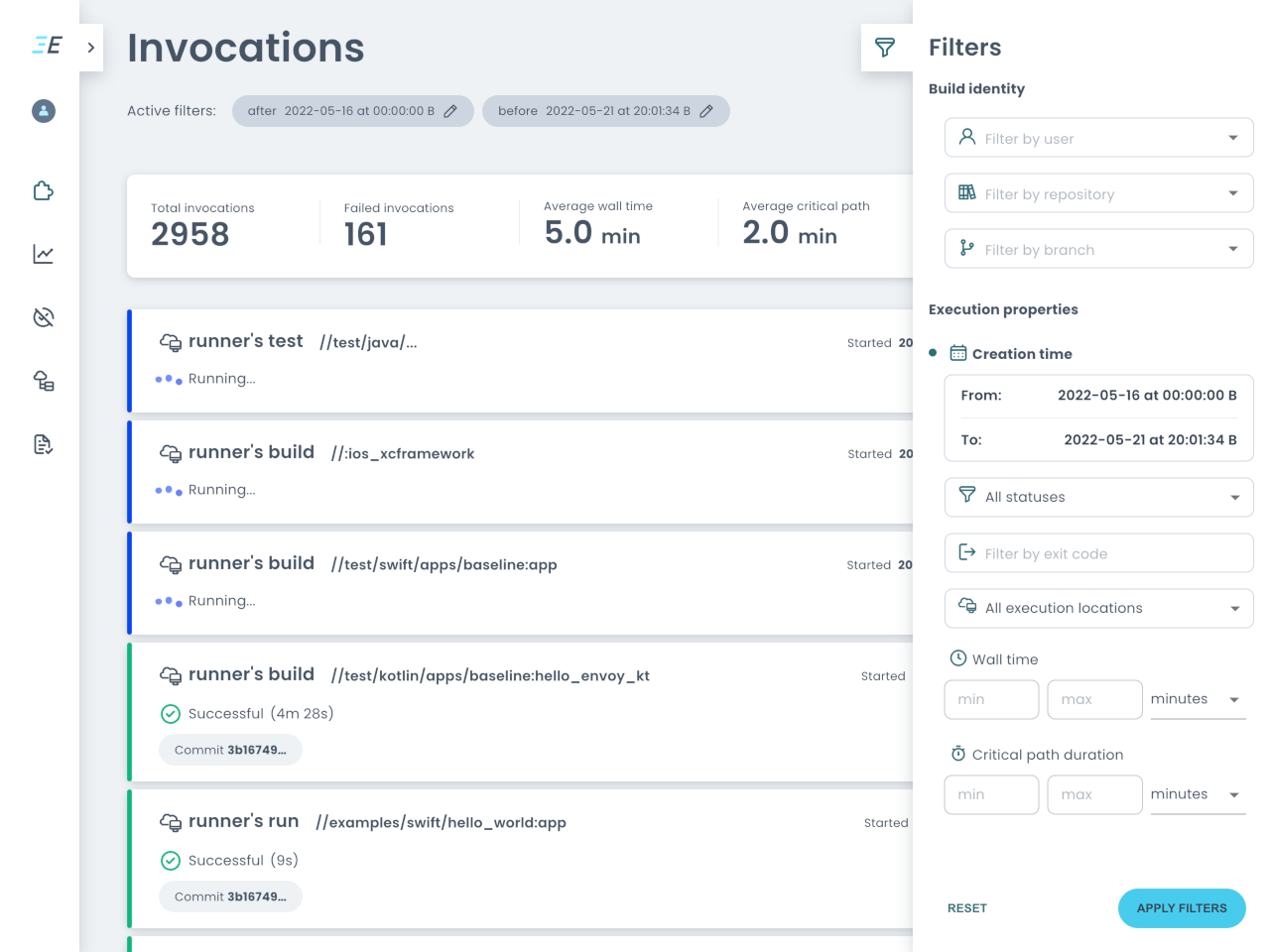Open the All statuses dropdown
1270x952 pixels.
click(1099, 497)
